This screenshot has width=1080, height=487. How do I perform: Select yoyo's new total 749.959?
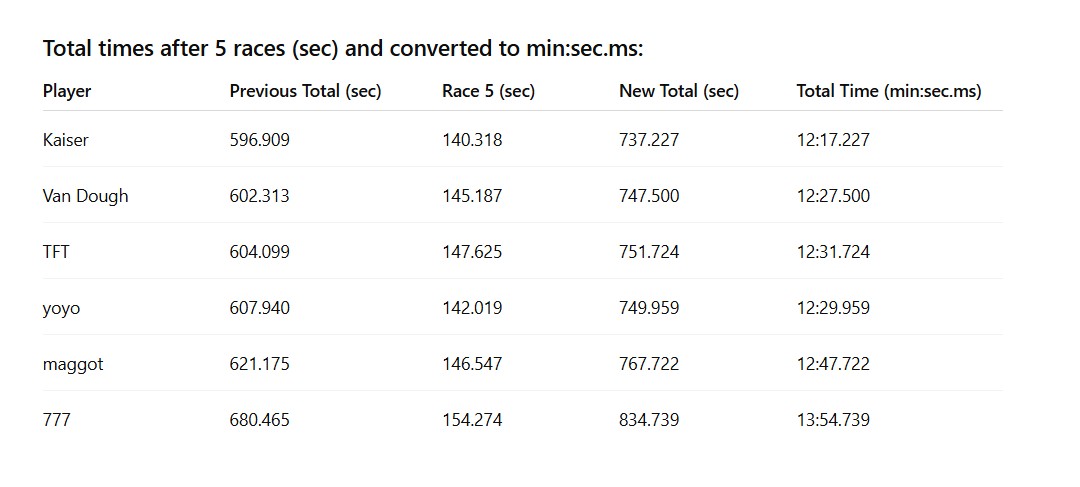point(649,308)
